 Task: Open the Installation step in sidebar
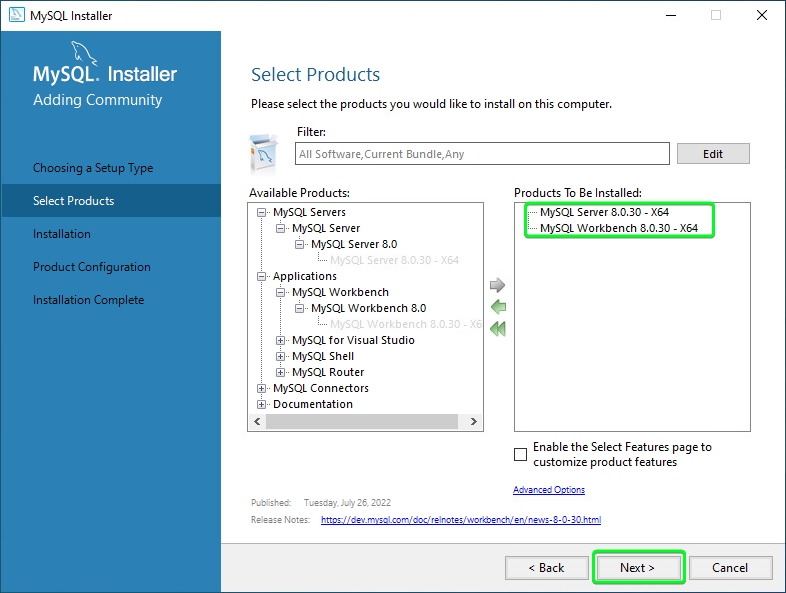[x=62, y=234]
